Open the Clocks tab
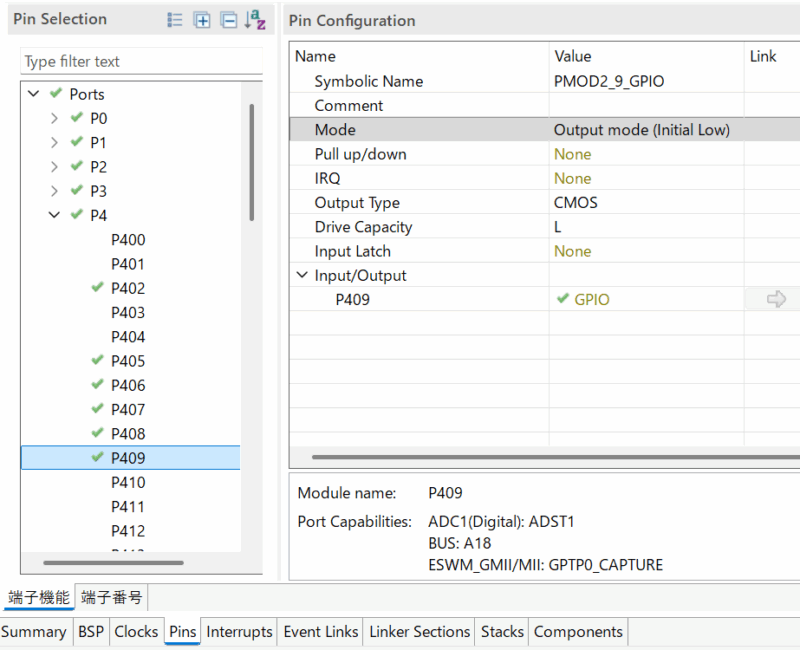 [136, 631]
